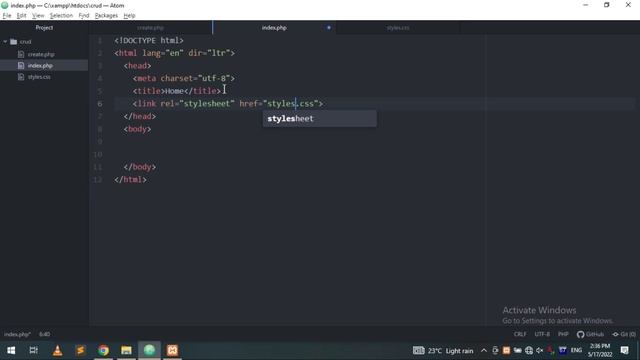
Task: Open Task View on the taskbar
Action: pyautogui.click(x=34, y=351)
